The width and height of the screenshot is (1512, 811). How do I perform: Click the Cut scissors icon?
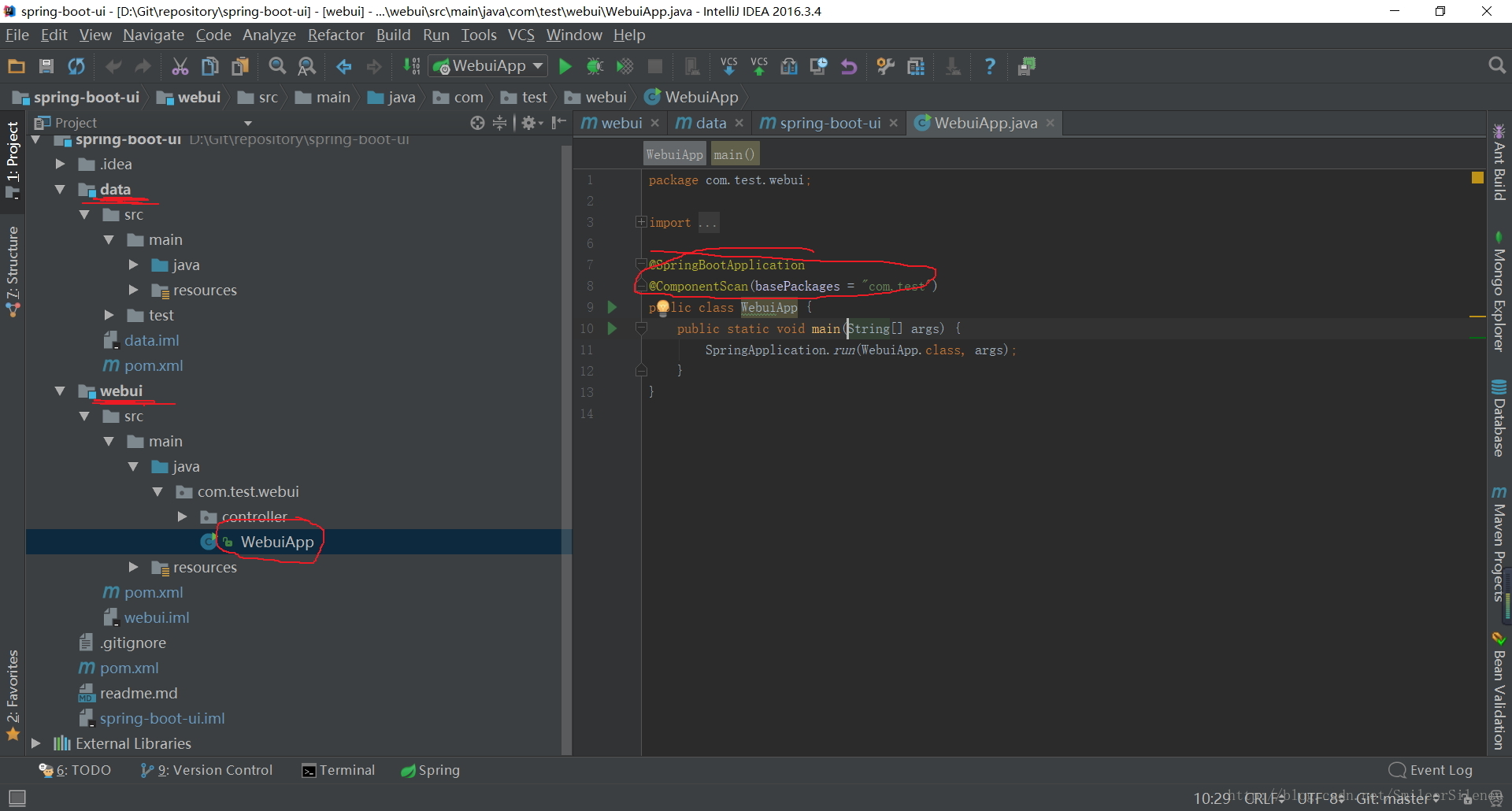(x=180, y=66)
